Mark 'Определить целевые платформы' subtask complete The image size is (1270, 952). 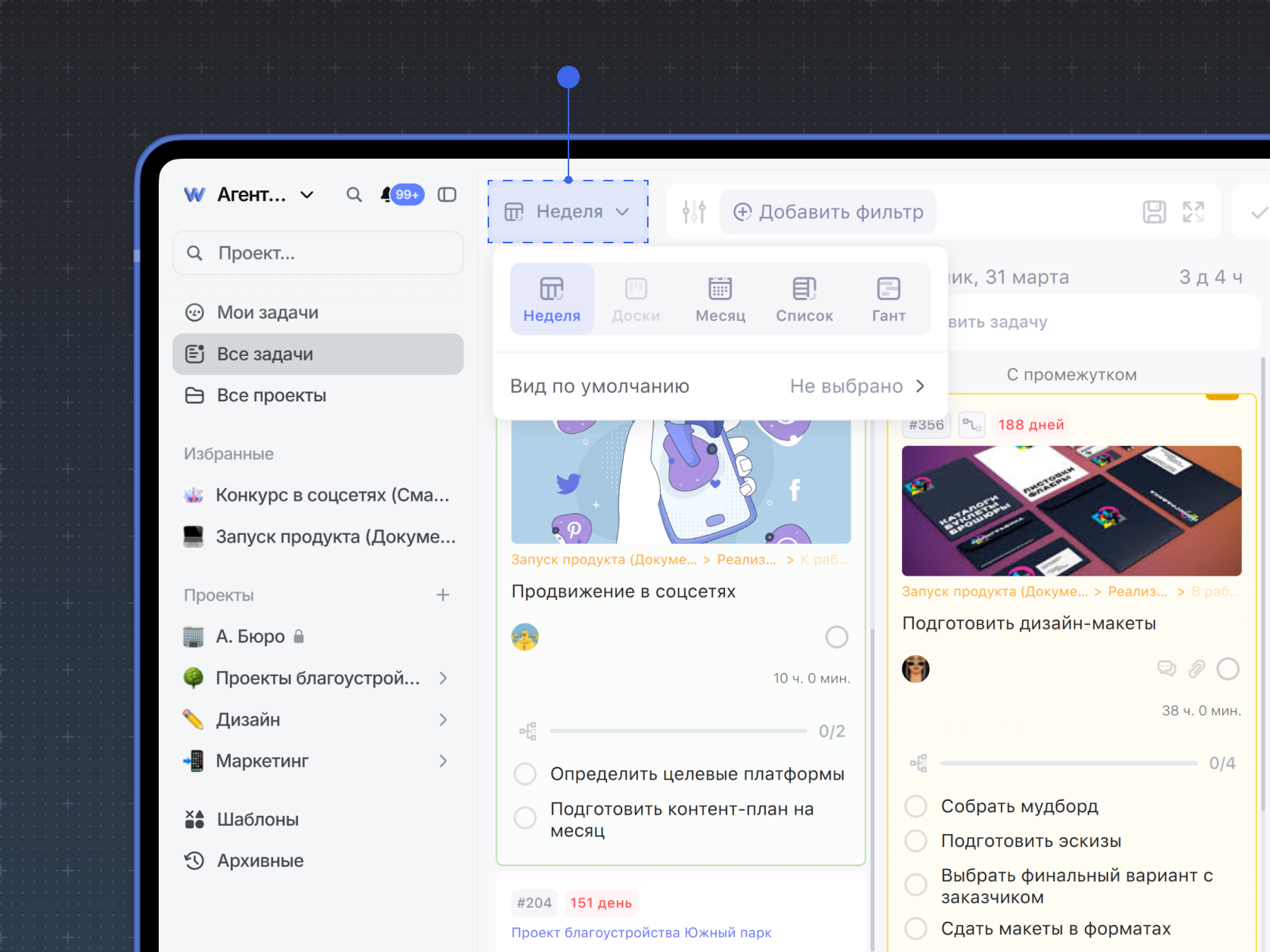(525, 774)
